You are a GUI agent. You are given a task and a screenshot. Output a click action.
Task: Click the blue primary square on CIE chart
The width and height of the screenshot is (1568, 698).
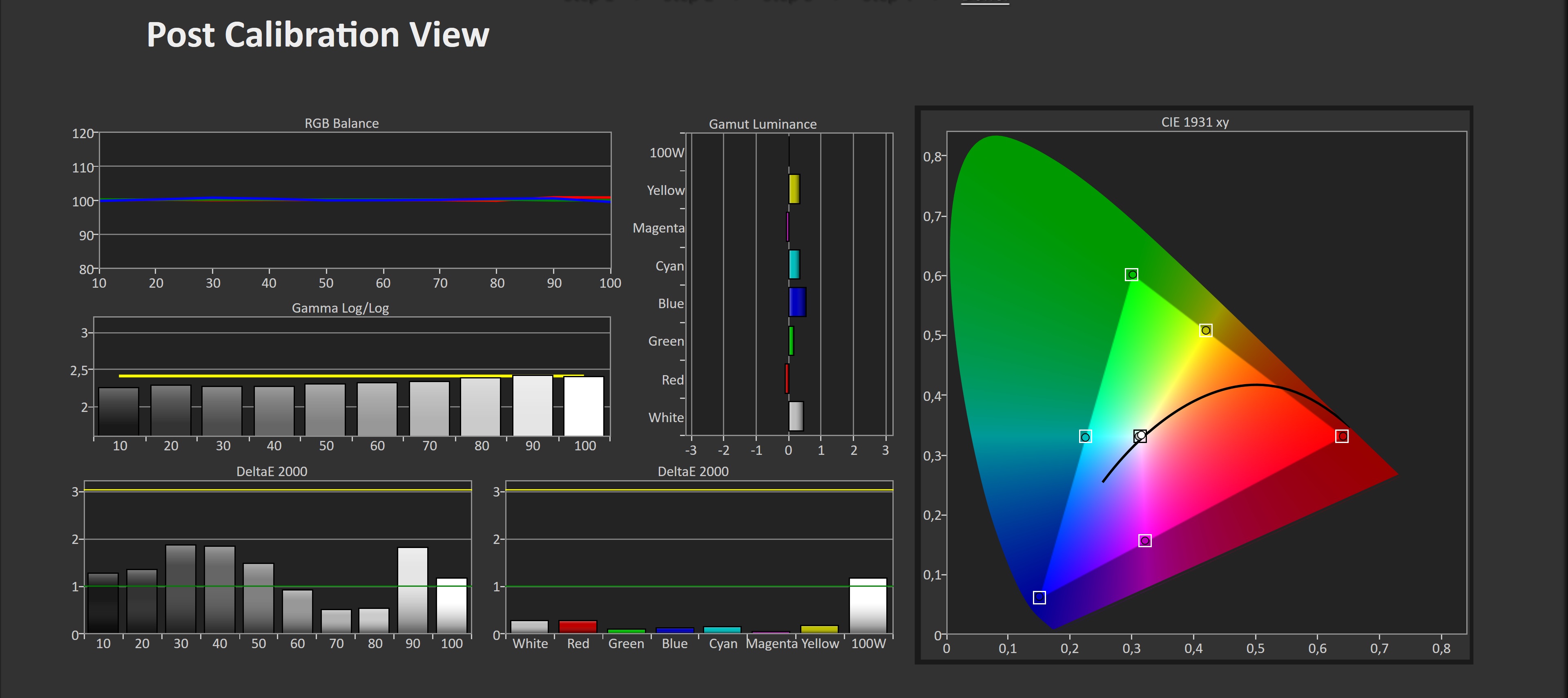click(x=1039, y=597)
